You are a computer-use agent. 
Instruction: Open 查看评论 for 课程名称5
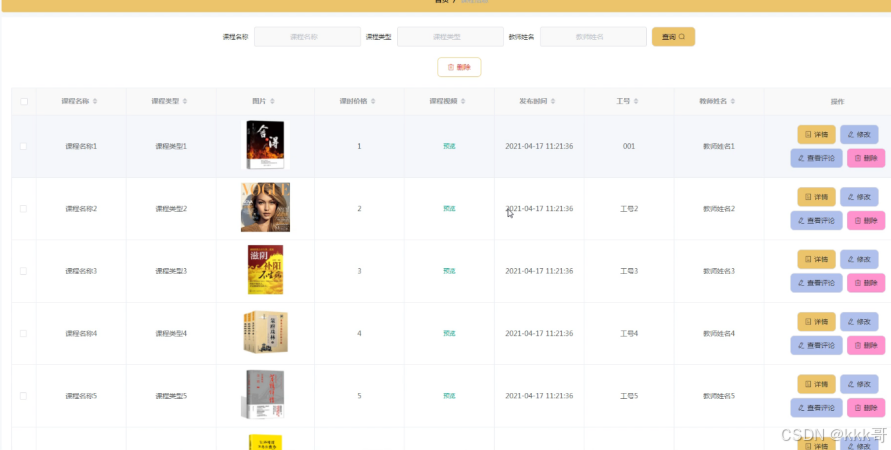pos(817,408)
